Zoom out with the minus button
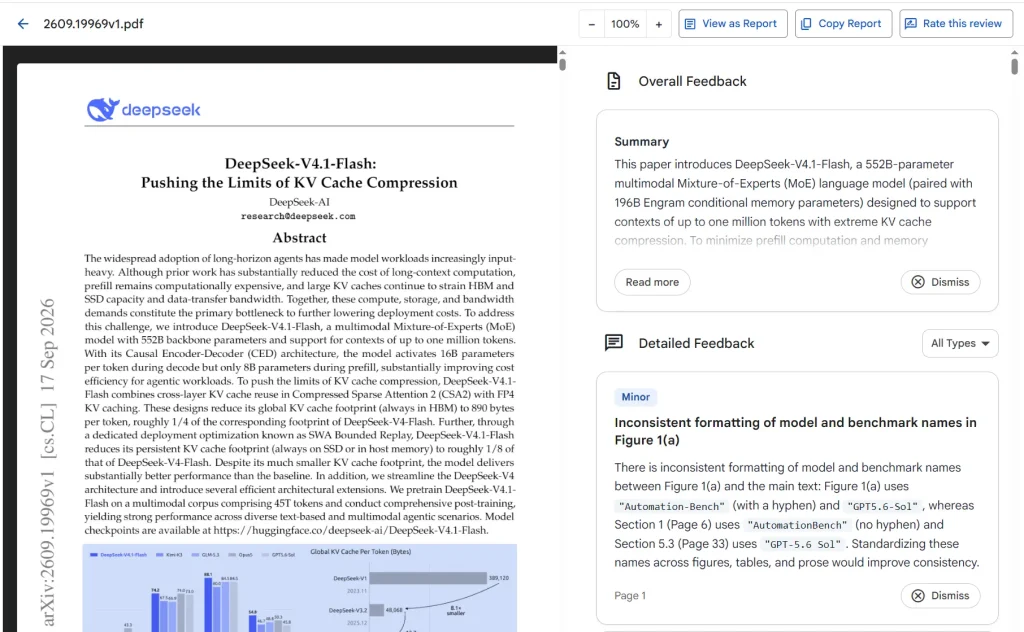This screenshot has height=632, width=1024. point(592,24)
